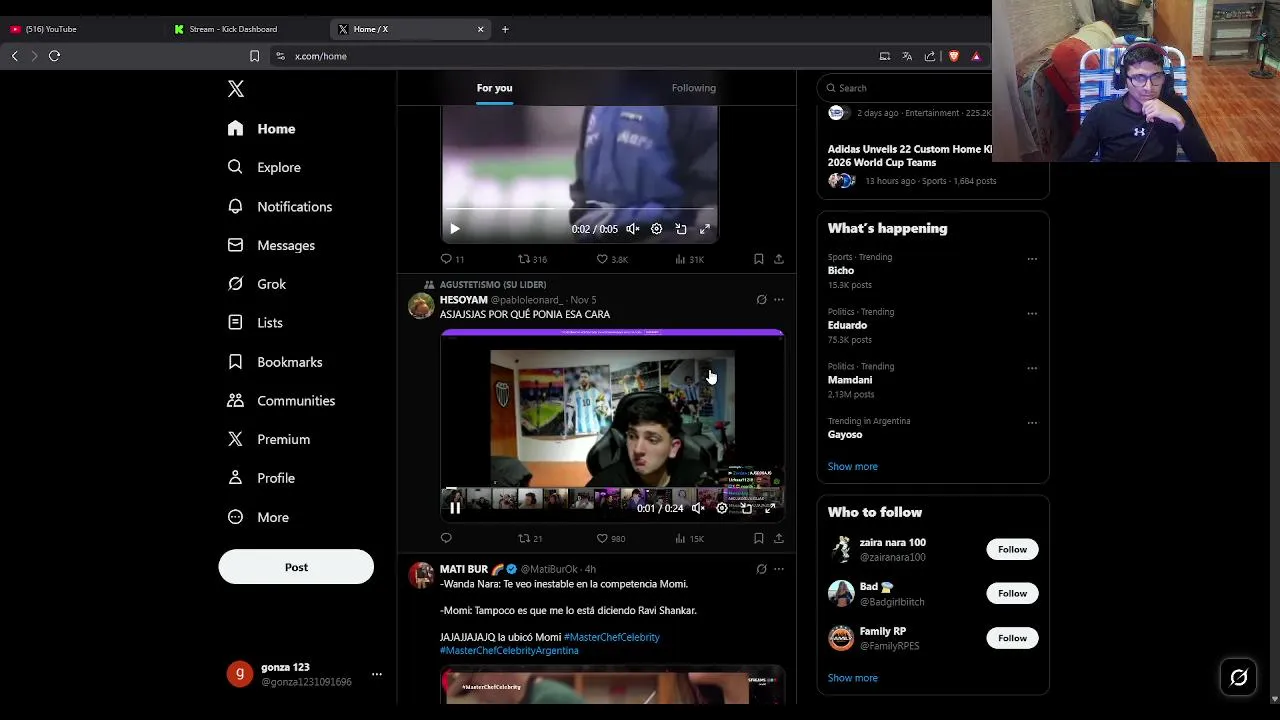This screenshot has height=720, width=1280.
Task: Open the HESOYAM post's three-dot menu
Action: [779, 299]
